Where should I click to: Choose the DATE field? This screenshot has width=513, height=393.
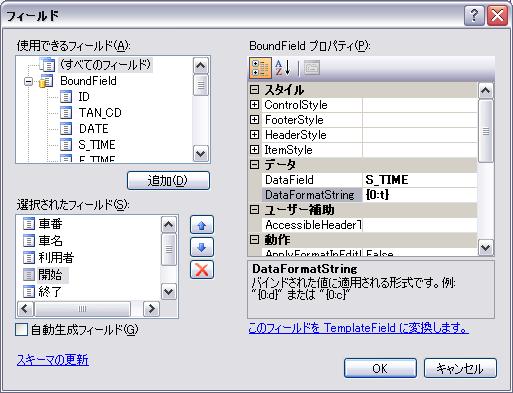pos(93,129)
